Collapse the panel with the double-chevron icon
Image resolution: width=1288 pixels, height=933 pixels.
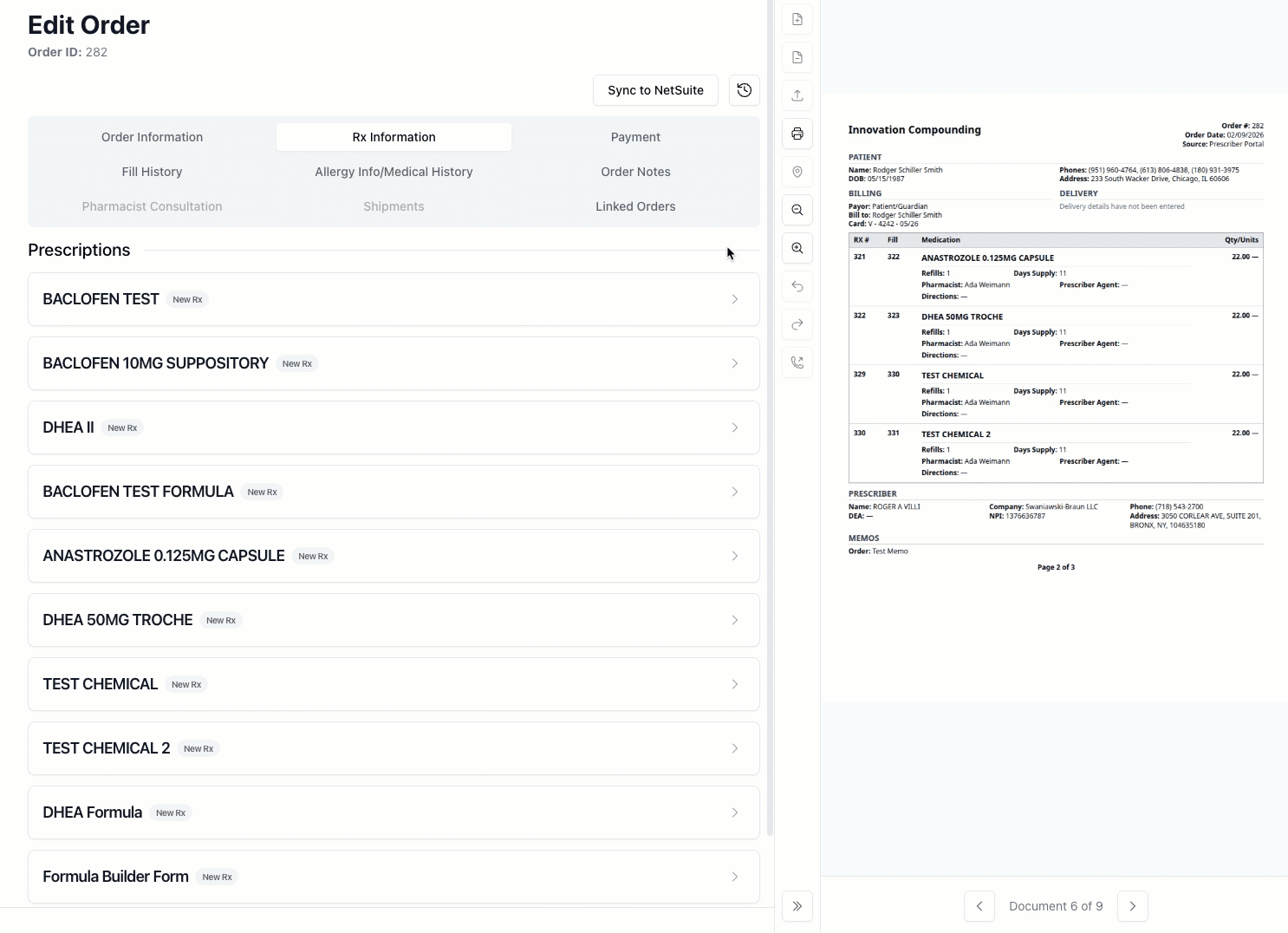(797, 905)
